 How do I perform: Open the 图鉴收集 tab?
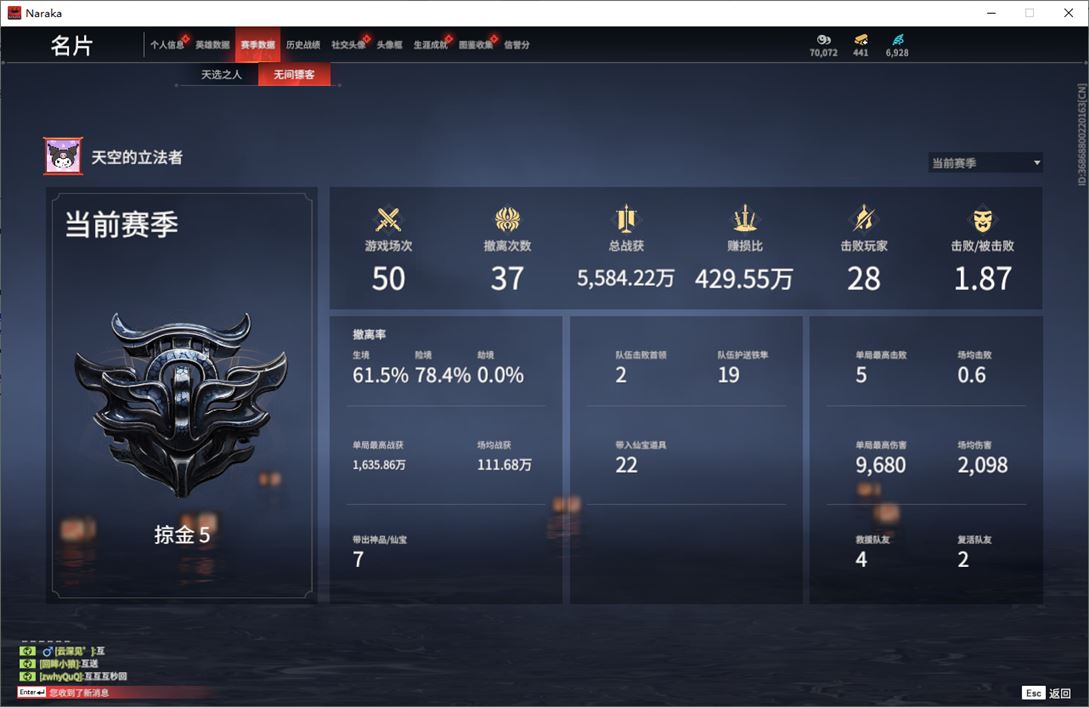pos(476,44)
